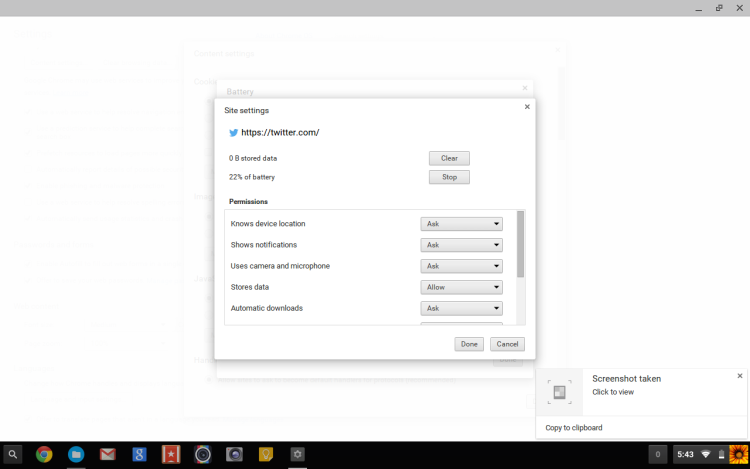This screenshot has height=469, width=750.
Task: Open Google Search shelf icon
Action: click(139, 455)
